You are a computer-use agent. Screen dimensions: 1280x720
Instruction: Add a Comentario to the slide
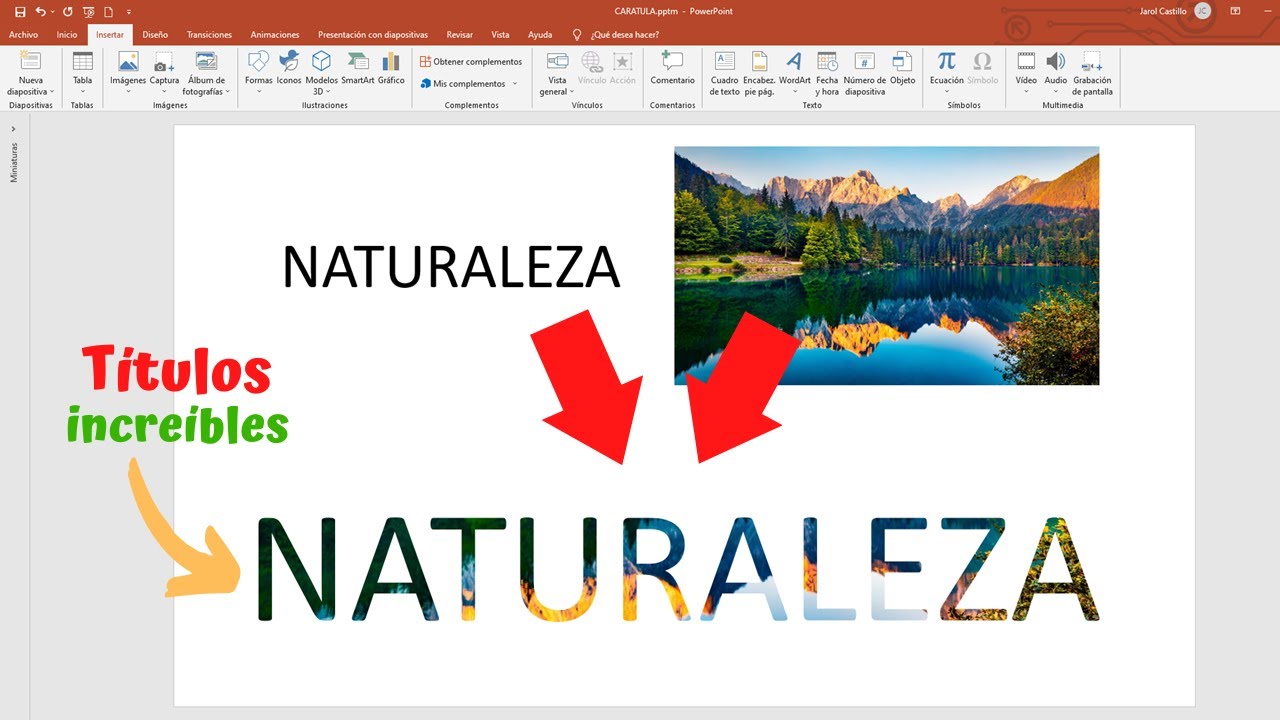[672, 68]
